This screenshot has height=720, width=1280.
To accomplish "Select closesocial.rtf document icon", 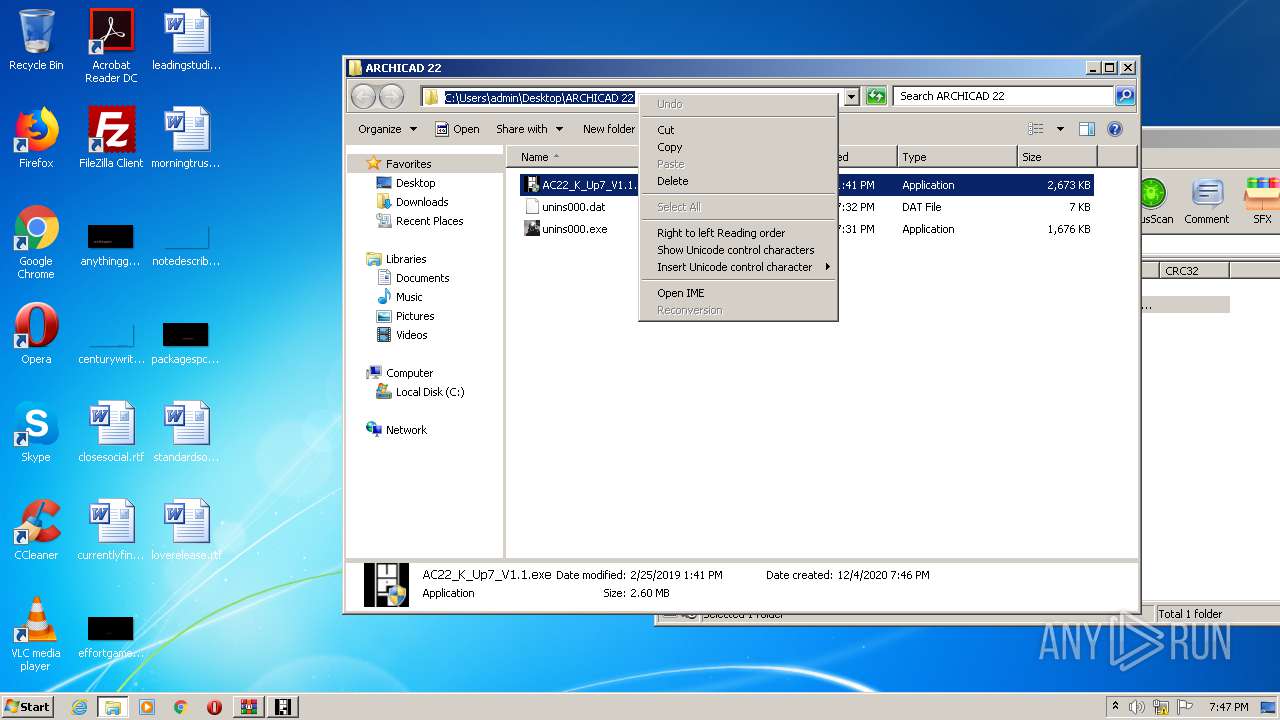I will pos(111,432).
